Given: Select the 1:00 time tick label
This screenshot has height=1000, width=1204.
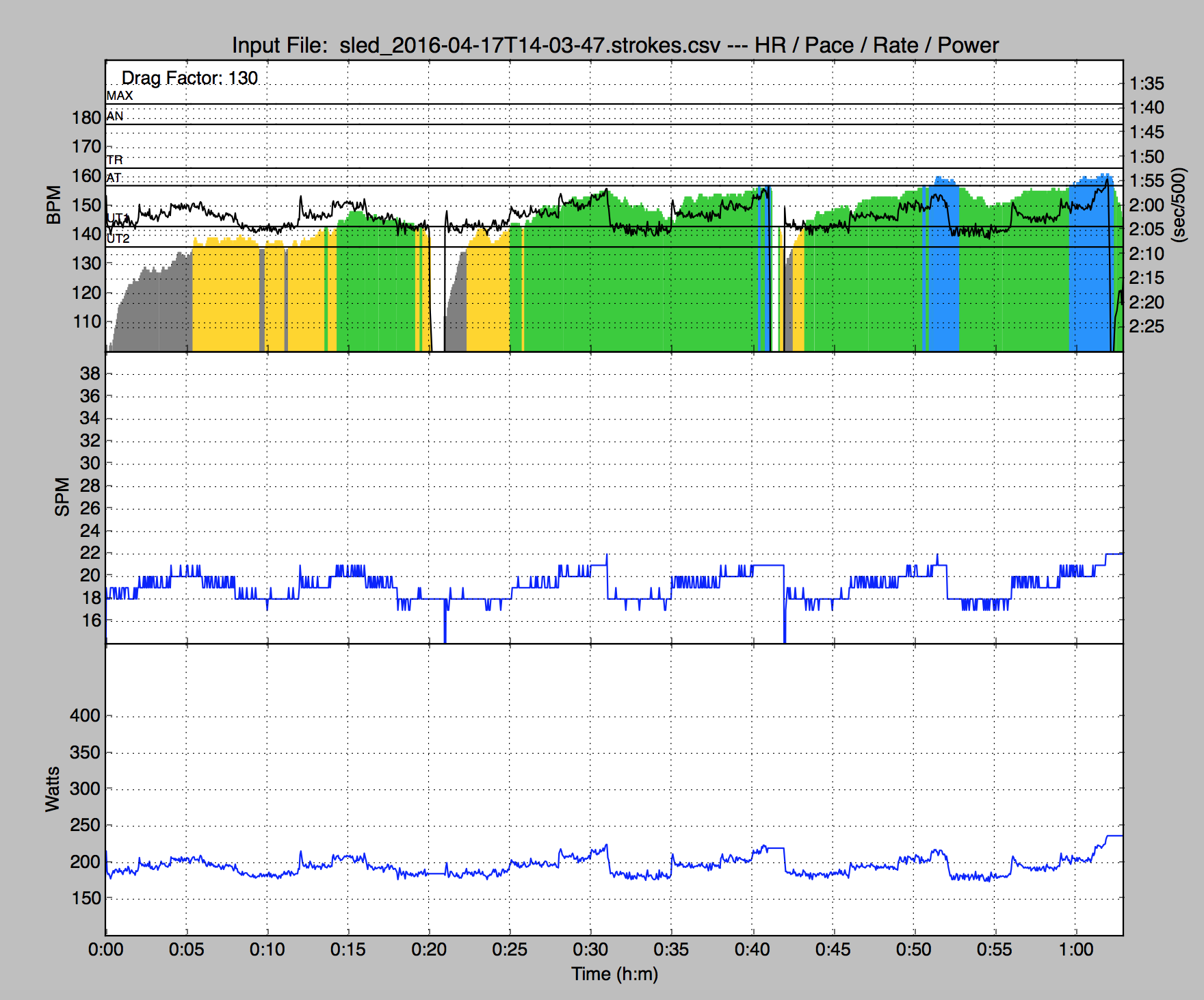Looking at the screenshot, I should [1075, 949].
